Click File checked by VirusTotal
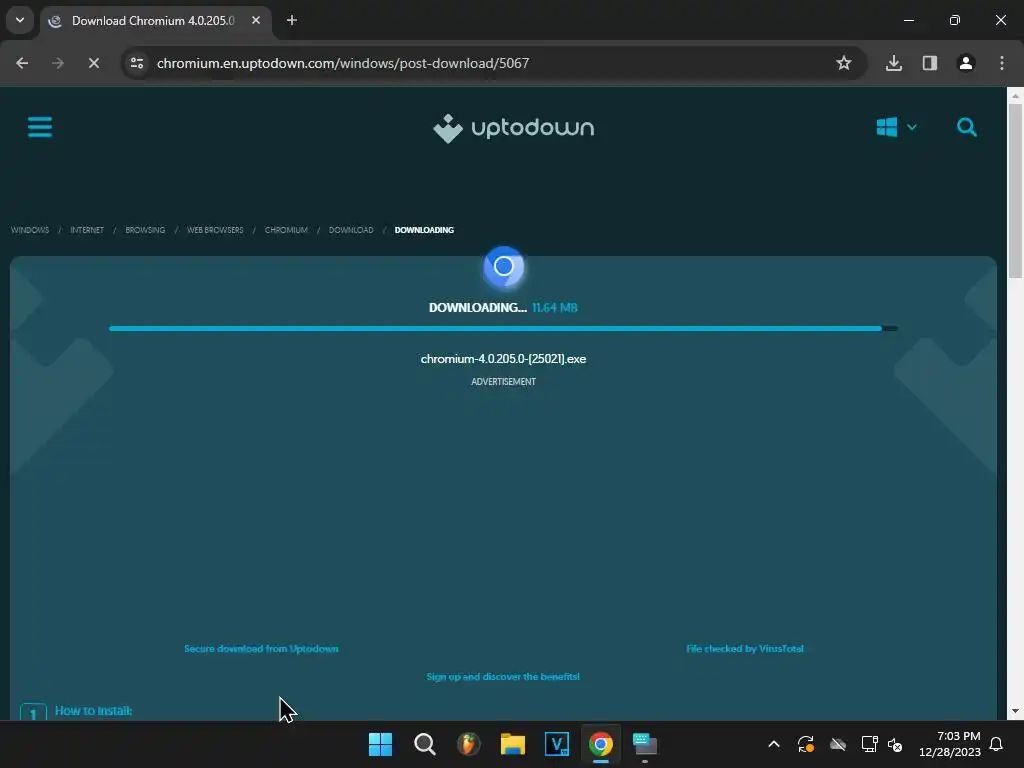This screenshot has height=768, width=1024. point(744,648)
